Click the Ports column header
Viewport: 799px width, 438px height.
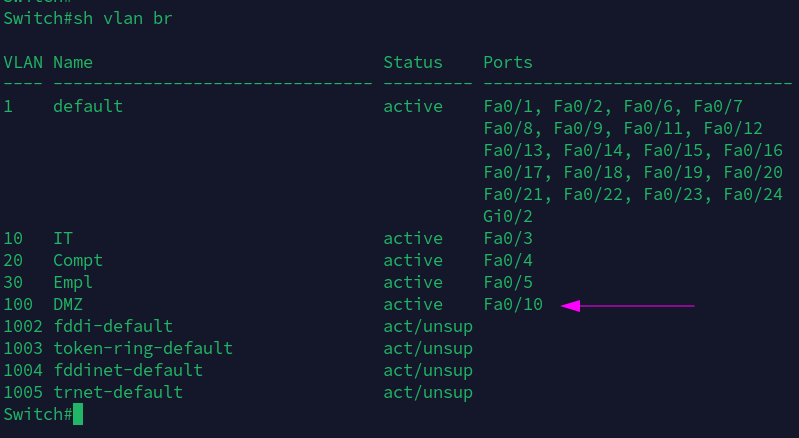point(508,62)
